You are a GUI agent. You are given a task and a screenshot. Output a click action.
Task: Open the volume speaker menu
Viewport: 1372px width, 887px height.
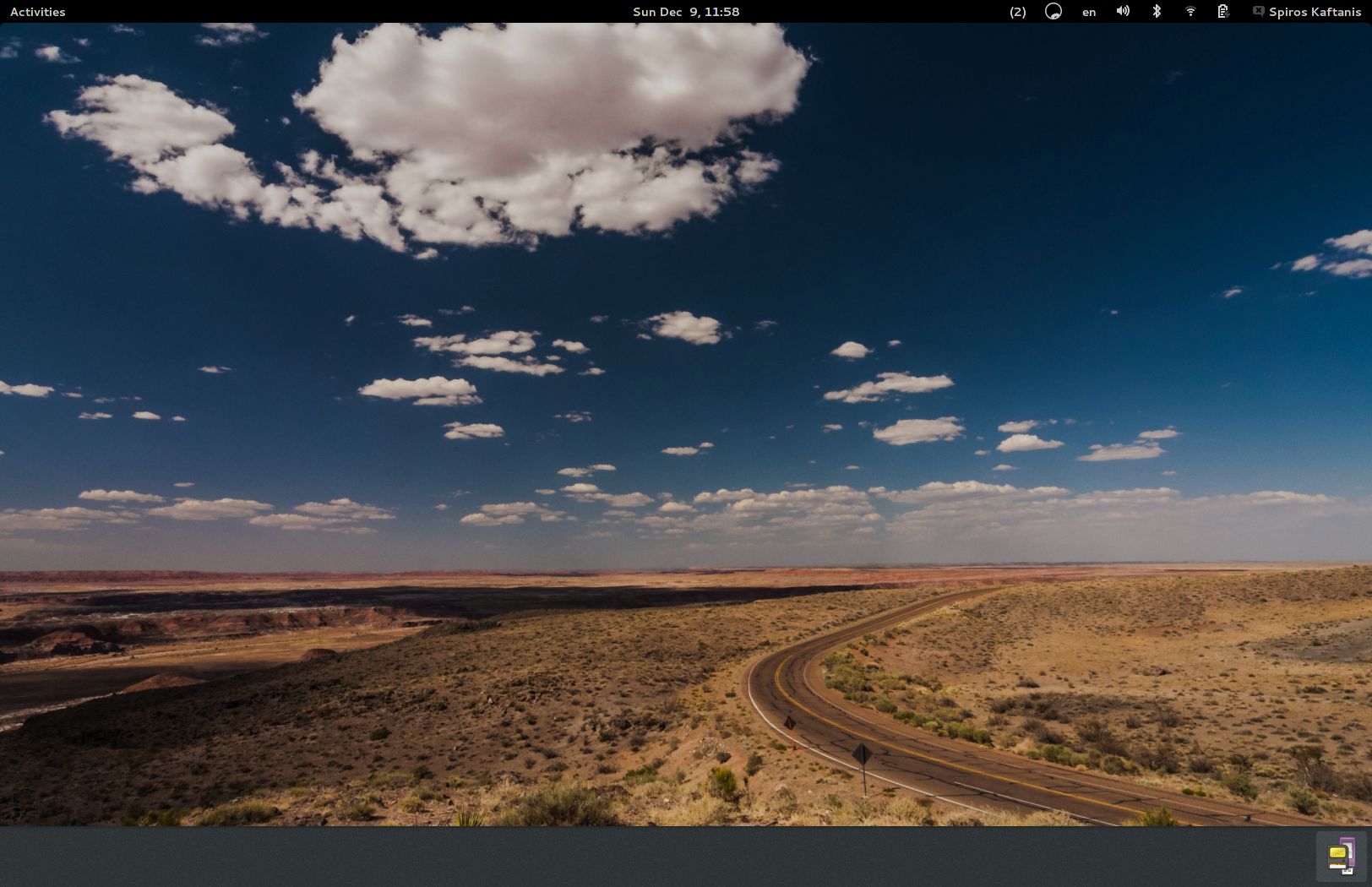[1123, 11]
